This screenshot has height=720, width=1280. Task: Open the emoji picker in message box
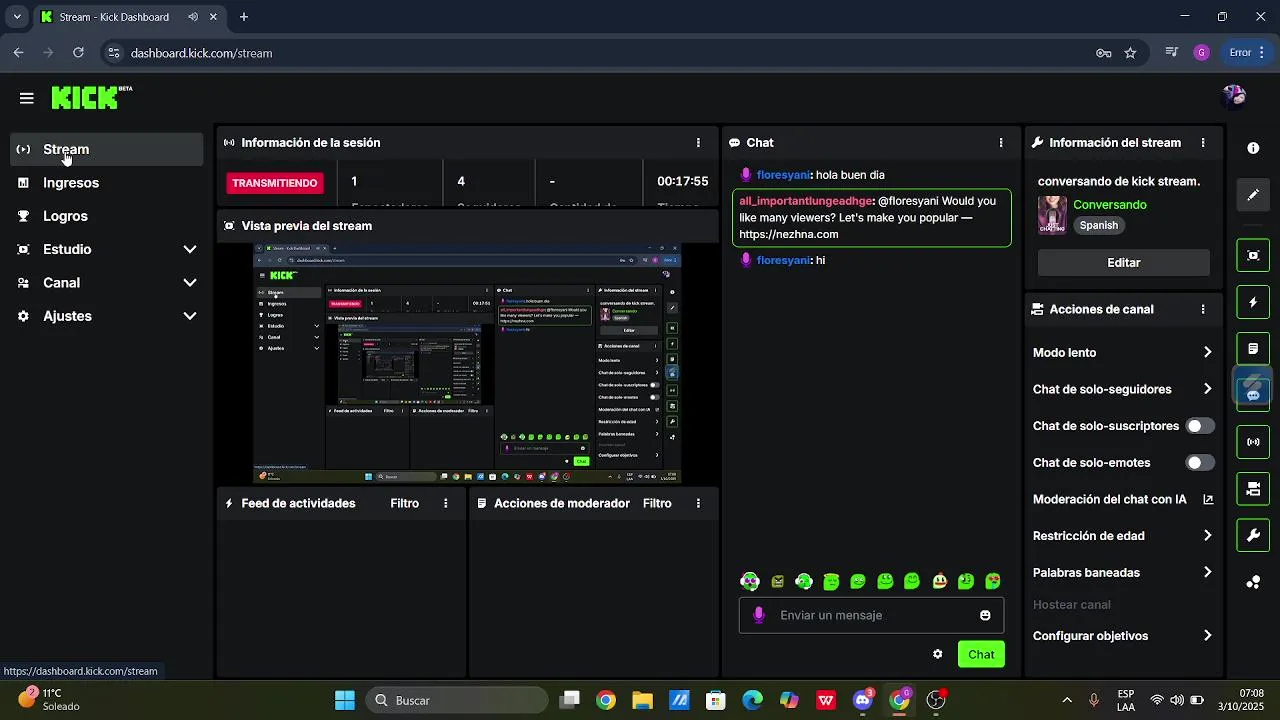[x=985, y=615]
